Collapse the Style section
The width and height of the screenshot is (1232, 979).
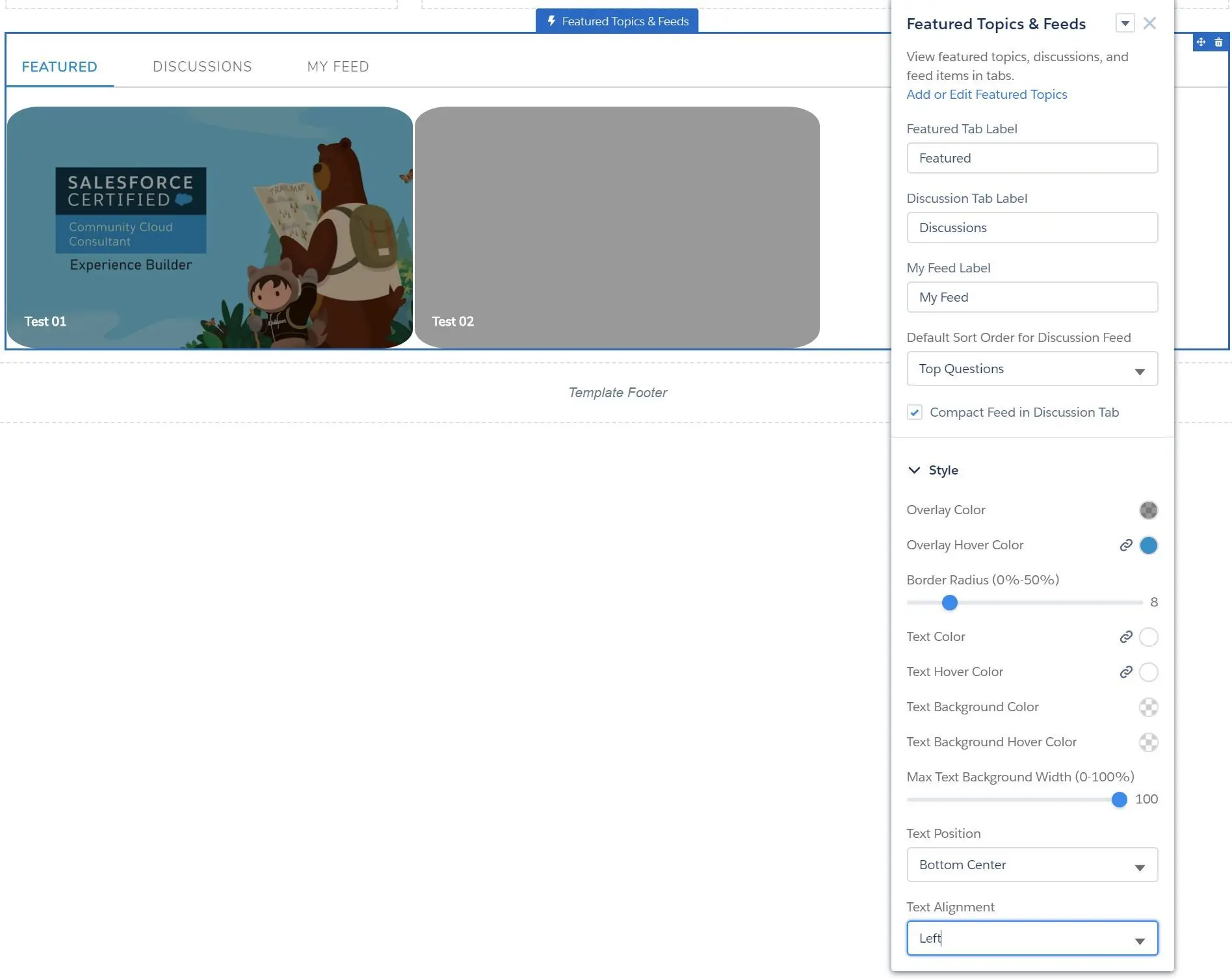pyautogui.click(x=932, y=470)
